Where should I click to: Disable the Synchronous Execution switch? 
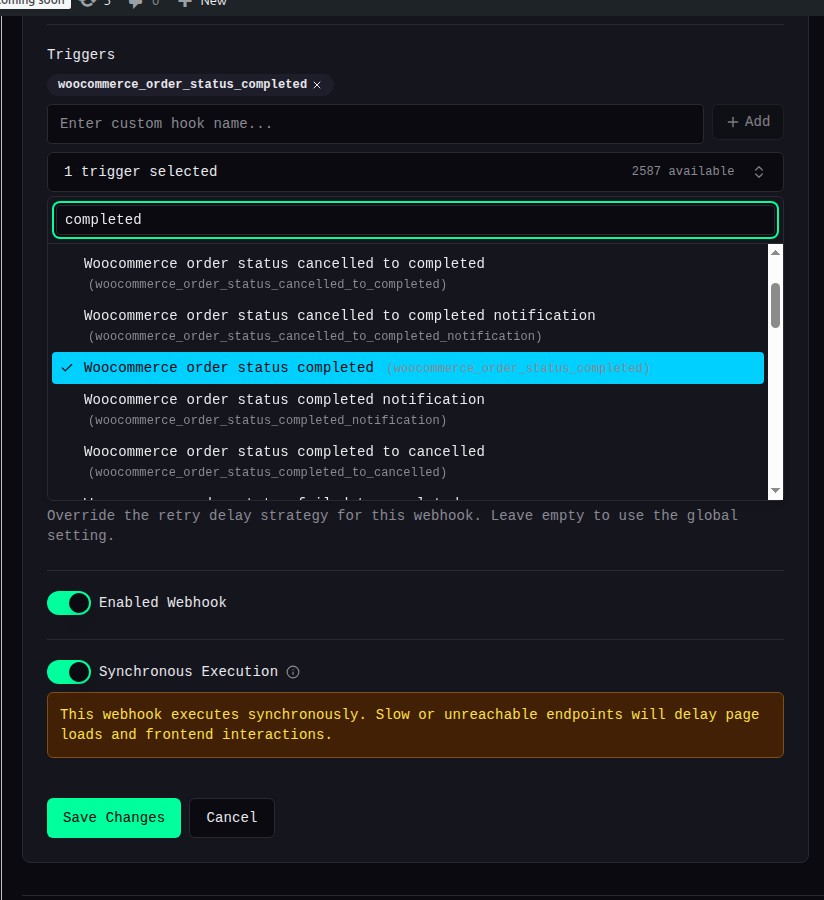click(x=69, y=672)
